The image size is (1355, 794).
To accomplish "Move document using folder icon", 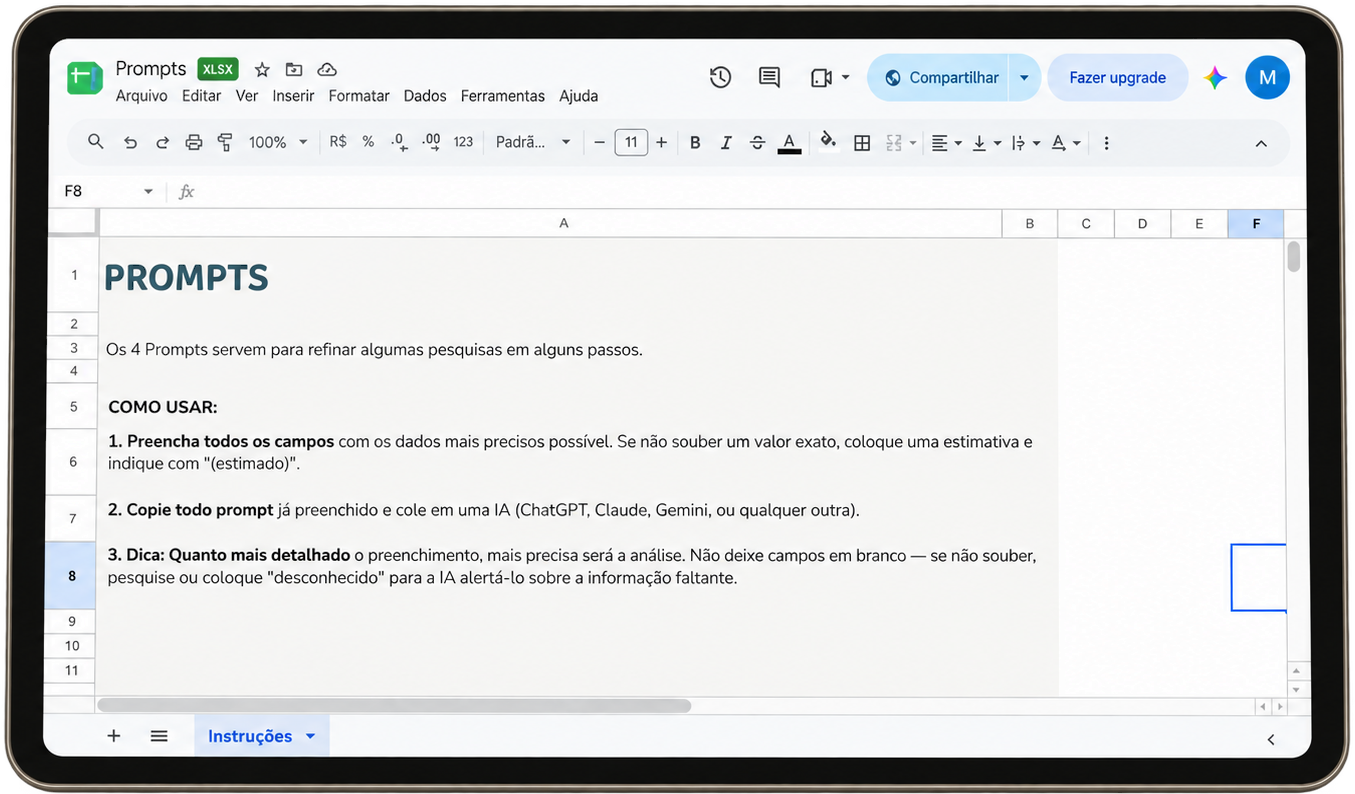I will coord(293,69).
